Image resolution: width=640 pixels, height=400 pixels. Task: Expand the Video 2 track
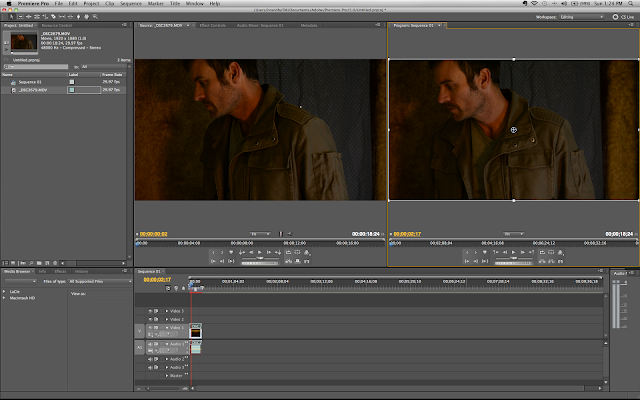(167, 319)
